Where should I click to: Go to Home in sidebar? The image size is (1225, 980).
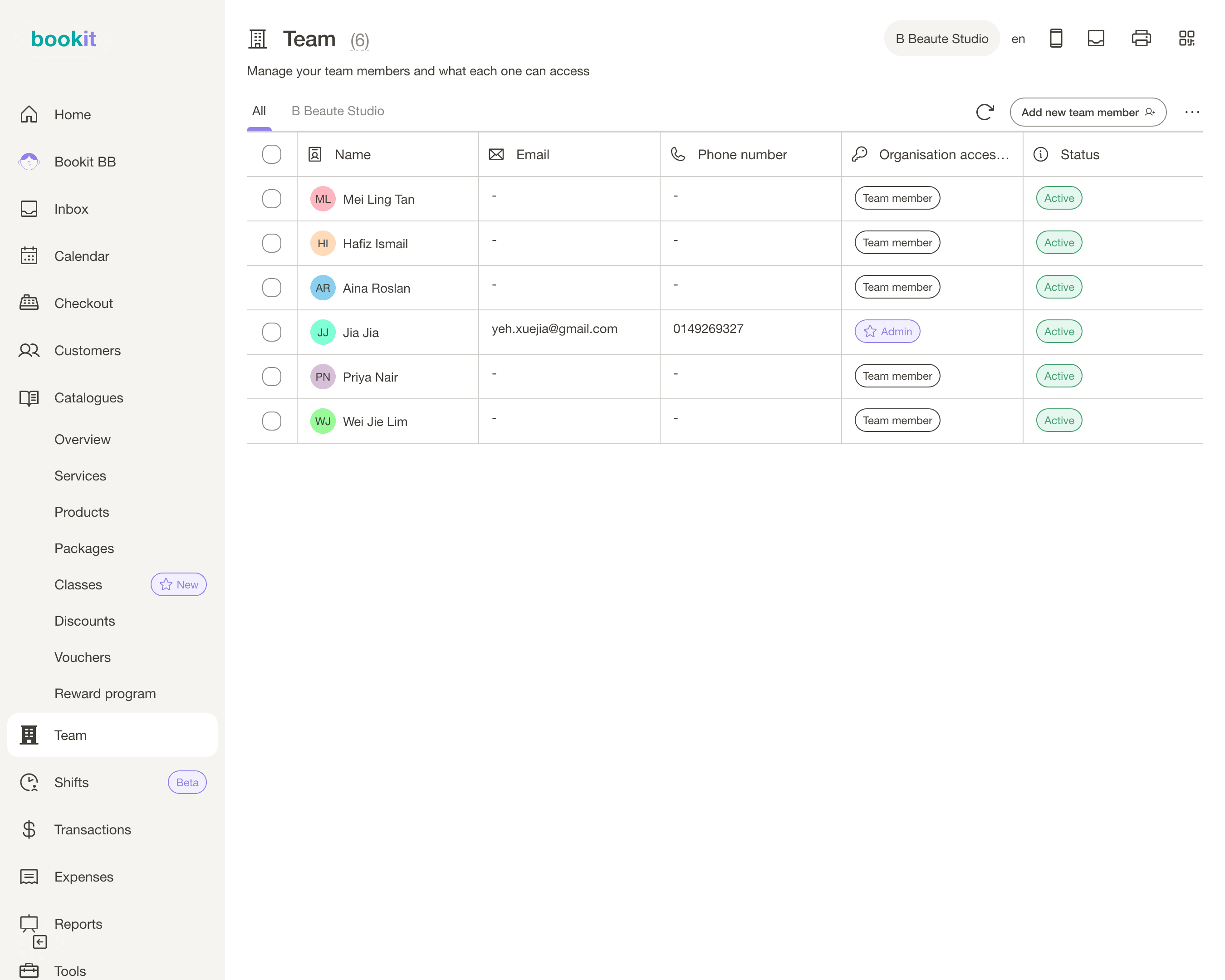[113, 114]
